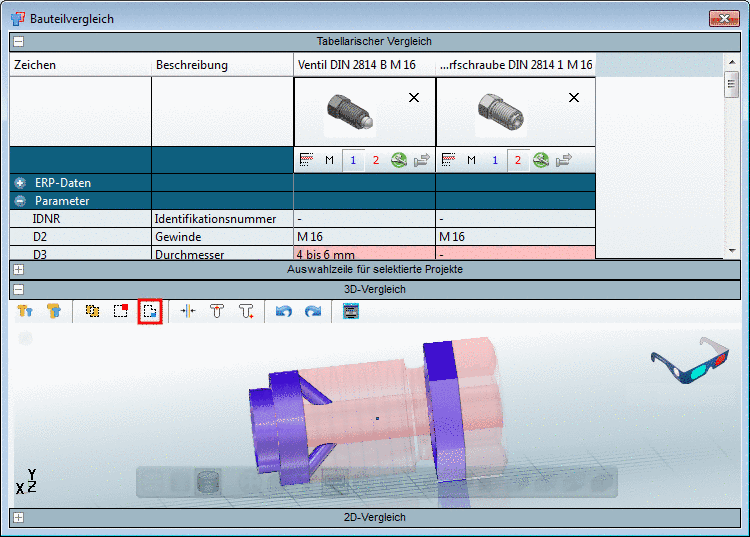Select the D3 parameter cell
Viewport: 750px width, 537px height.
(x=80, y=253)
